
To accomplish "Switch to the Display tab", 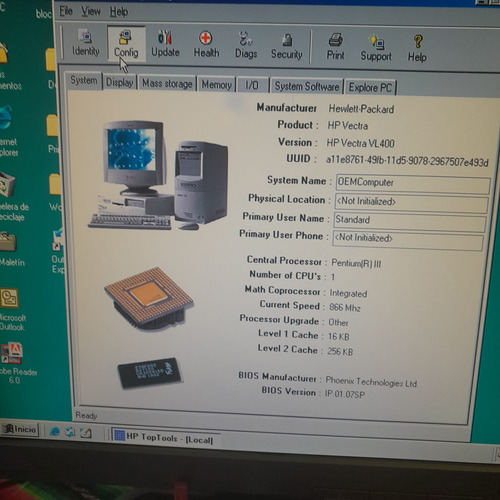I will pos(119,82).
